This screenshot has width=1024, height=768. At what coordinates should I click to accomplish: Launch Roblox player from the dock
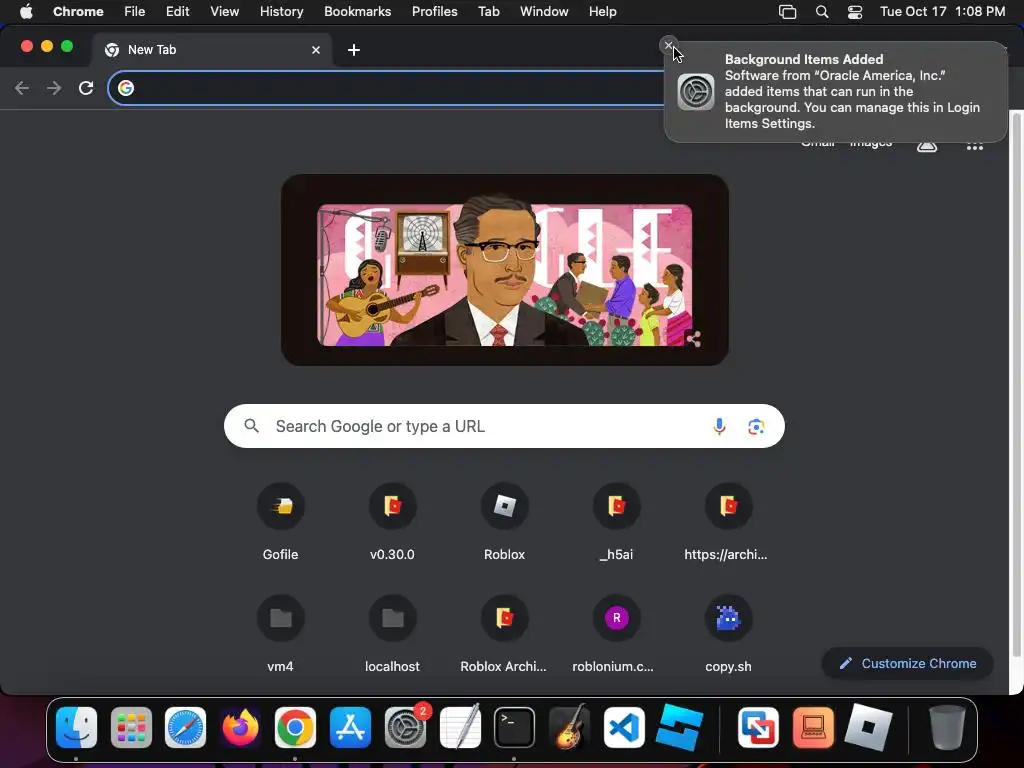point(868,728)
